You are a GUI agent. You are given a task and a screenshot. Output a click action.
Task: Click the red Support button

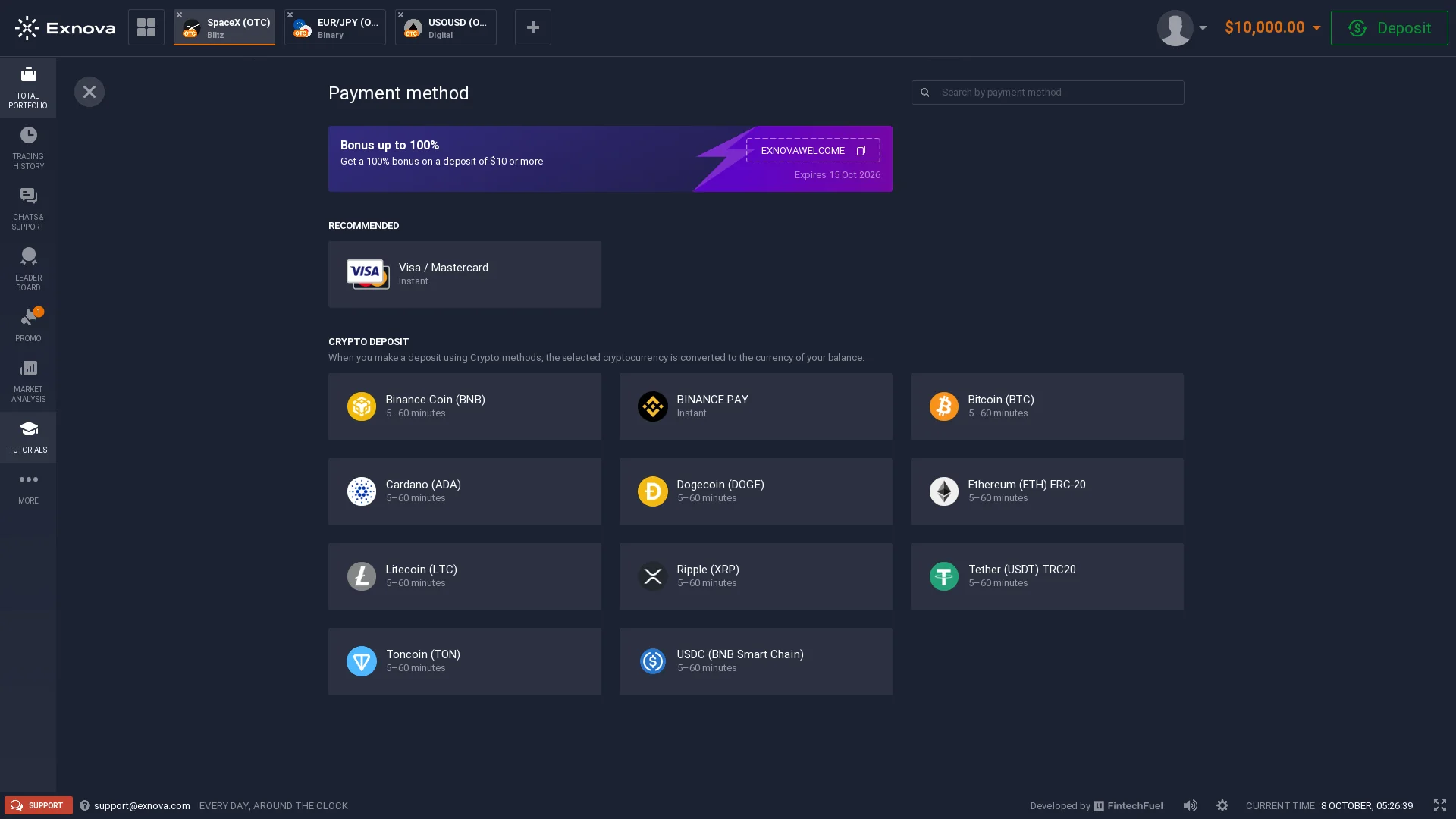pyautogui.click(x=39, y=805)
